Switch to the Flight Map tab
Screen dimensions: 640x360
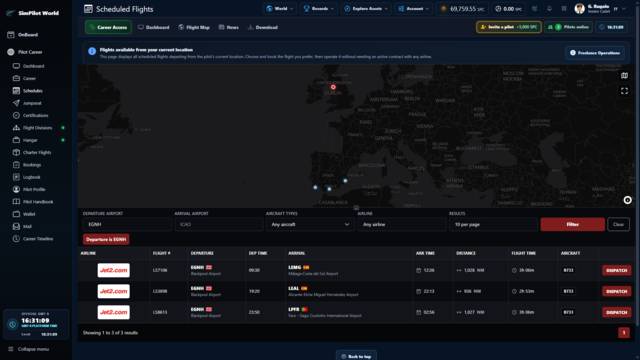tap(194, 27)
